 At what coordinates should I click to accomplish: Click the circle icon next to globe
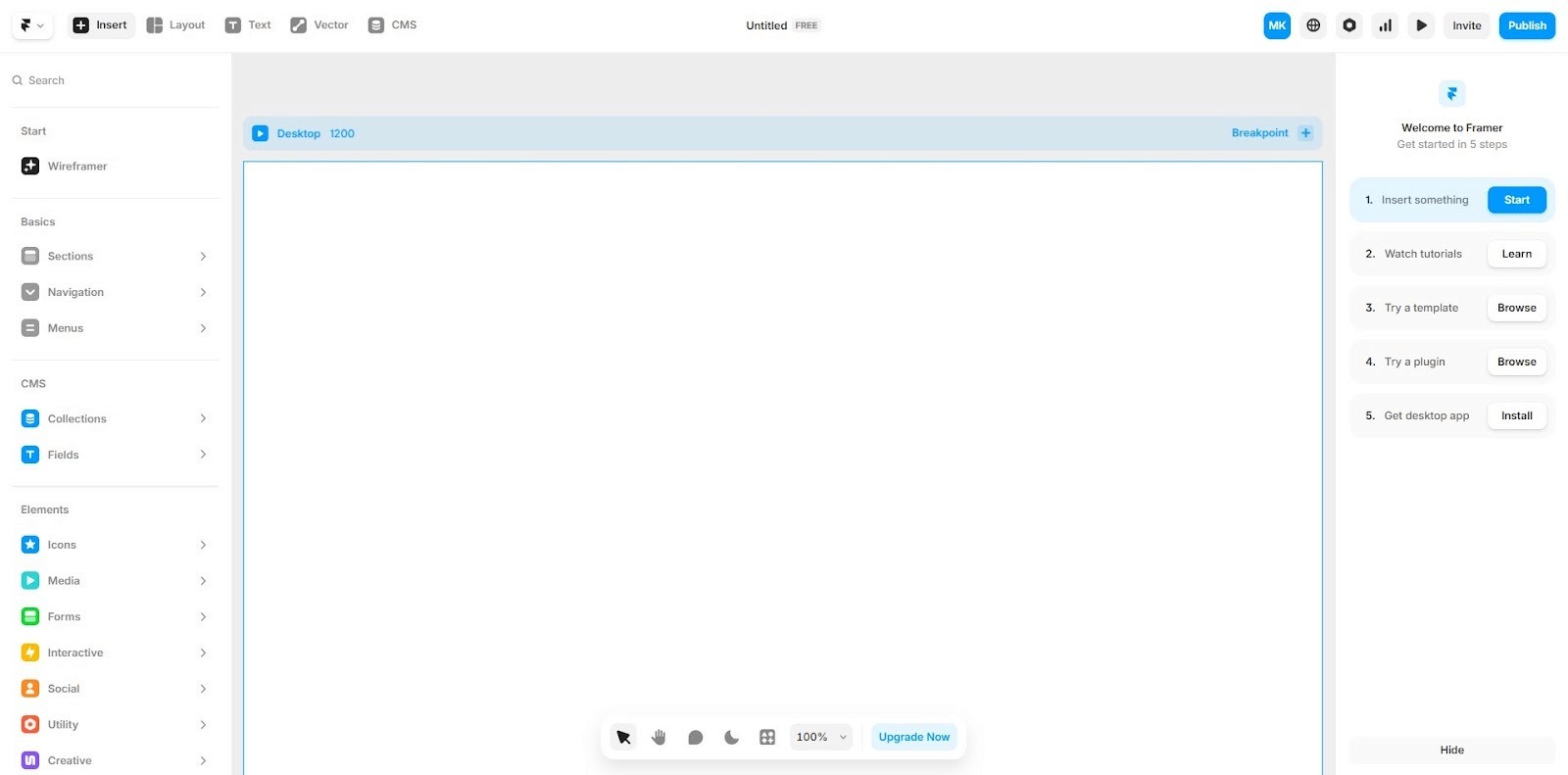(x=1349, y=25)
